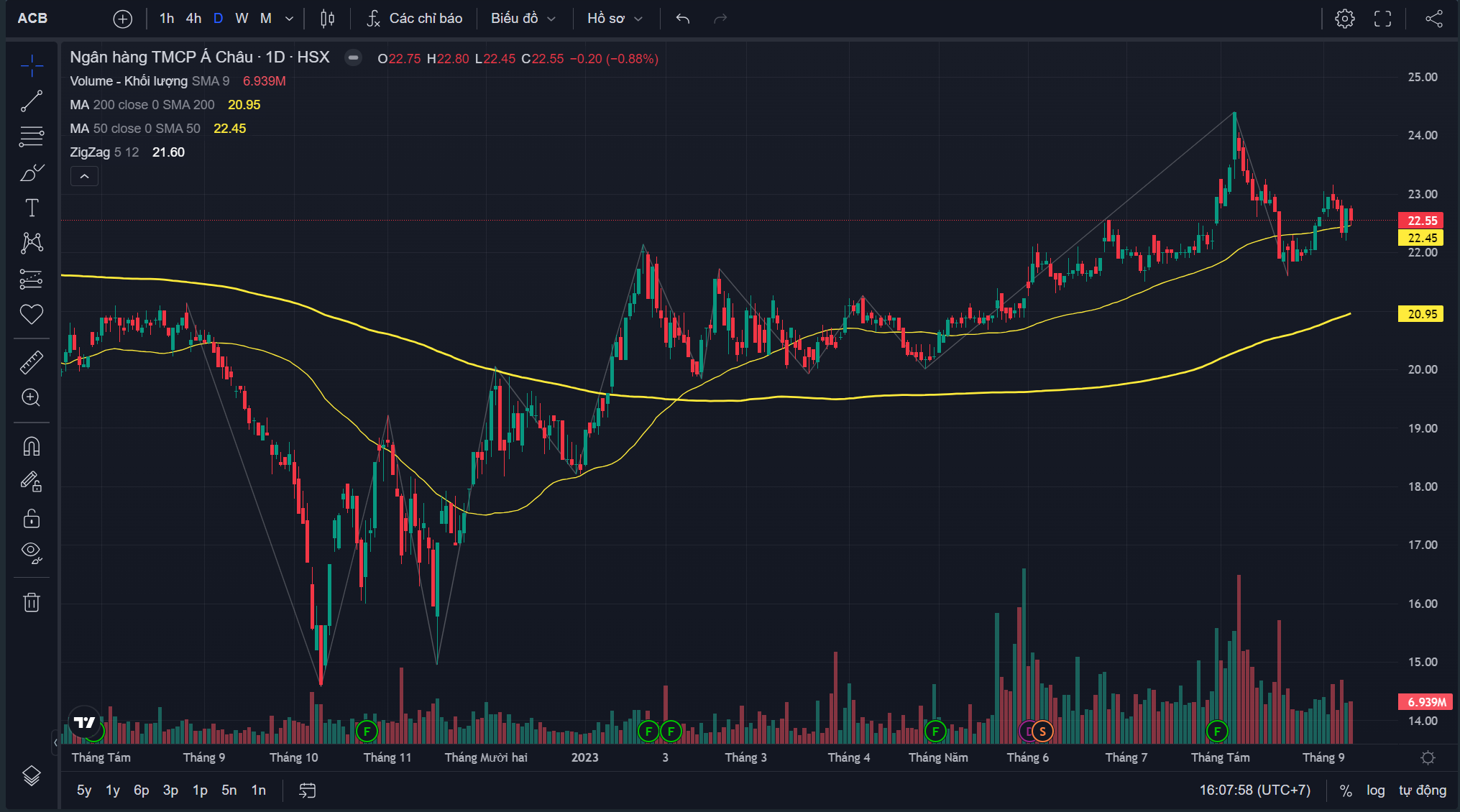This screenshot has height=812, width=1460.
Task: Open the Fibonacci retracement tools
Action: (32, 137)
